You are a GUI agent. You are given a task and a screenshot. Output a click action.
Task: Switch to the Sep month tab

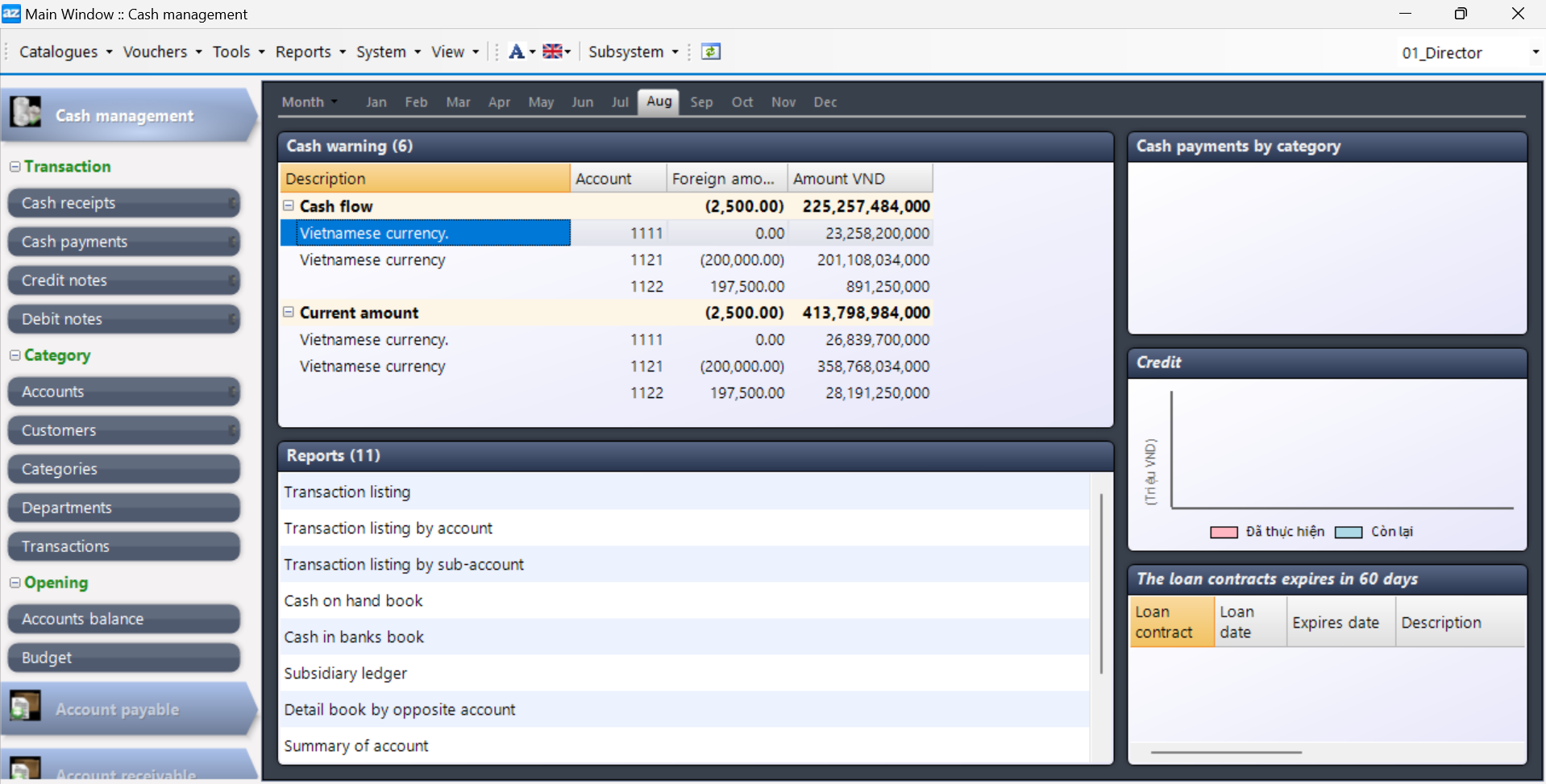click(x=700, y=102)
